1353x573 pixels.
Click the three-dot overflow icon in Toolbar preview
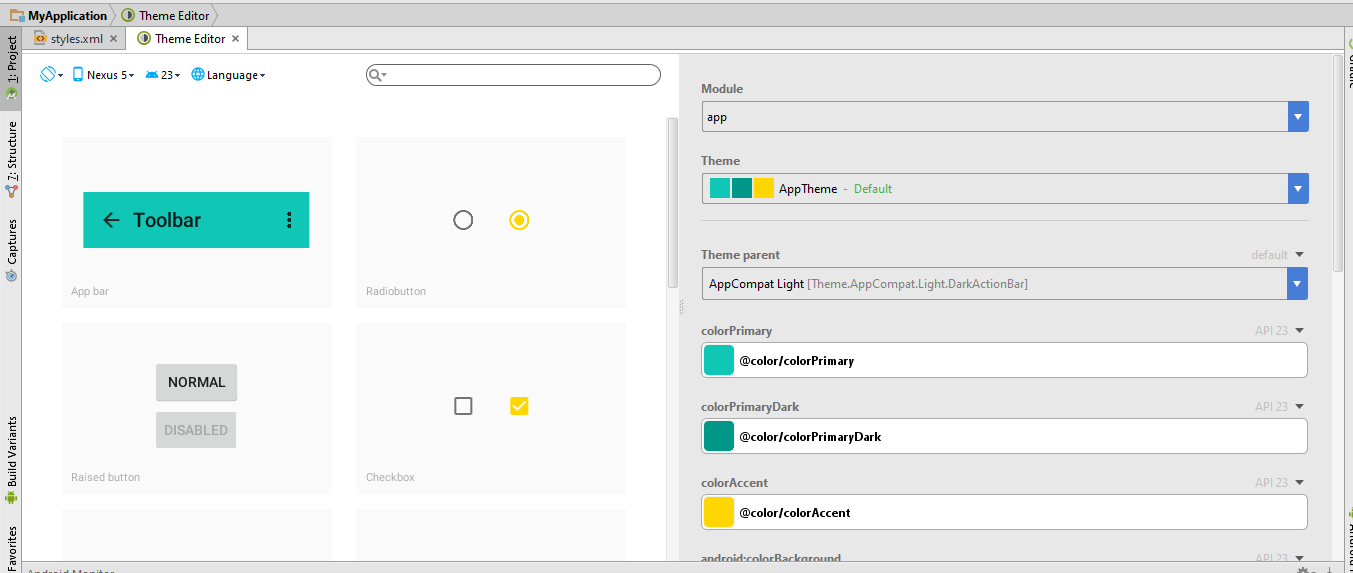coord(289,220)
